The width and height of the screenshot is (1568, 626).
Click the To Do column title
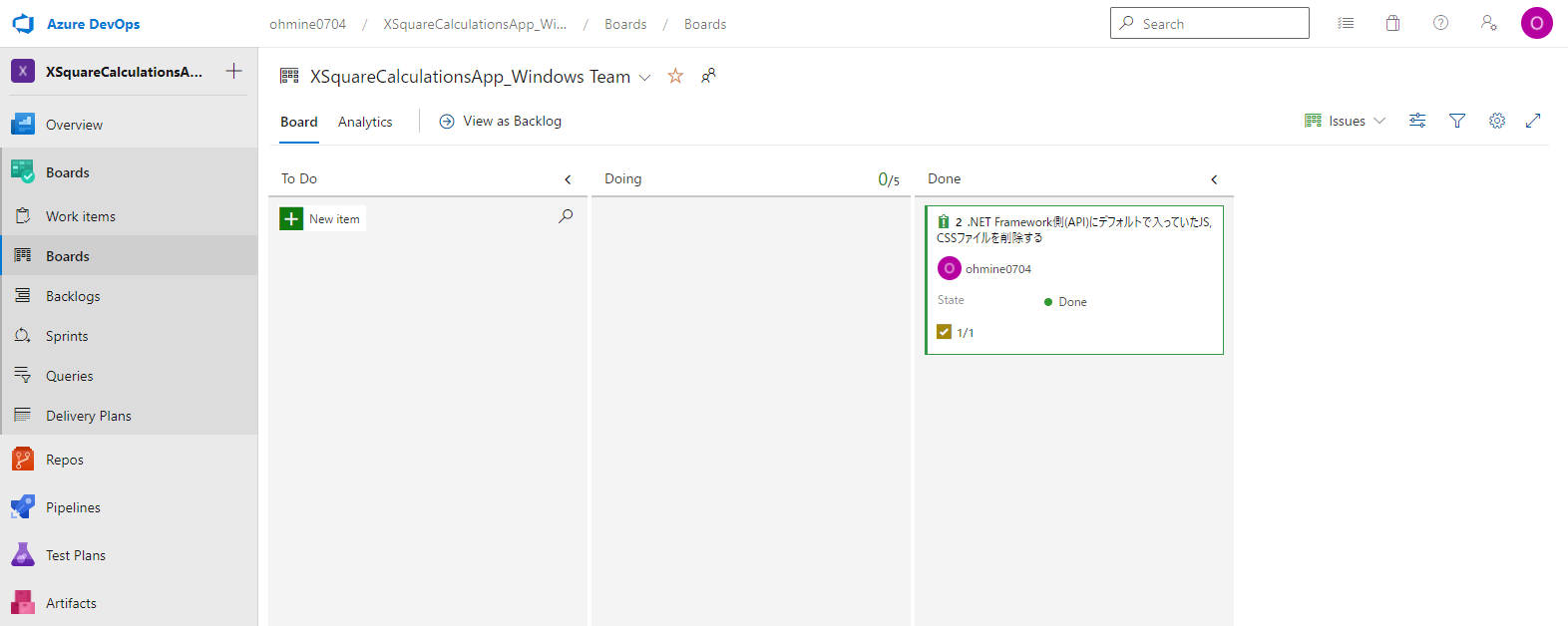click(x=299, y=178)
